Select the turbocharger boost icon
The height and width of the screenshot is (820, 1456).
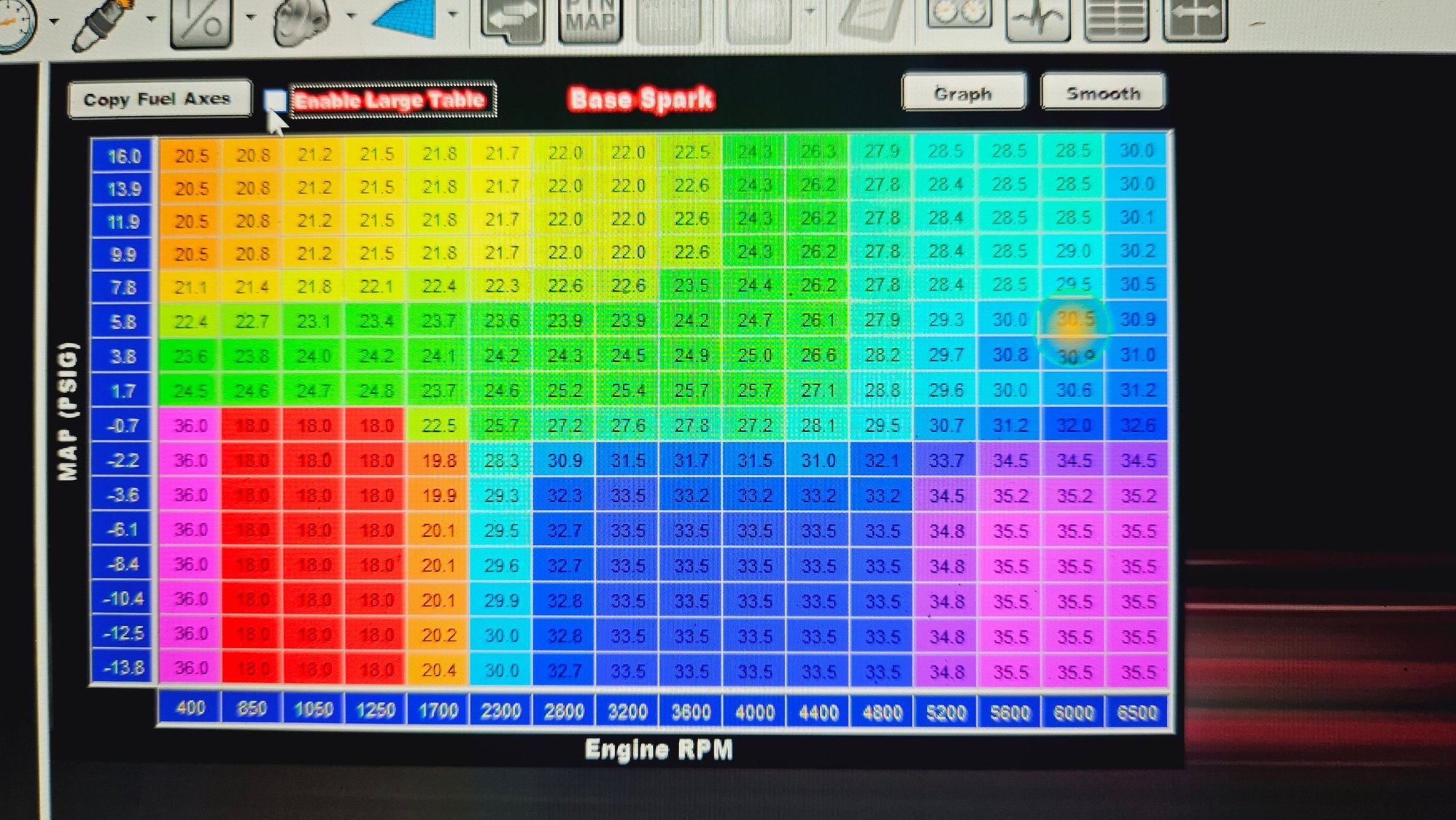click(301, 22)
